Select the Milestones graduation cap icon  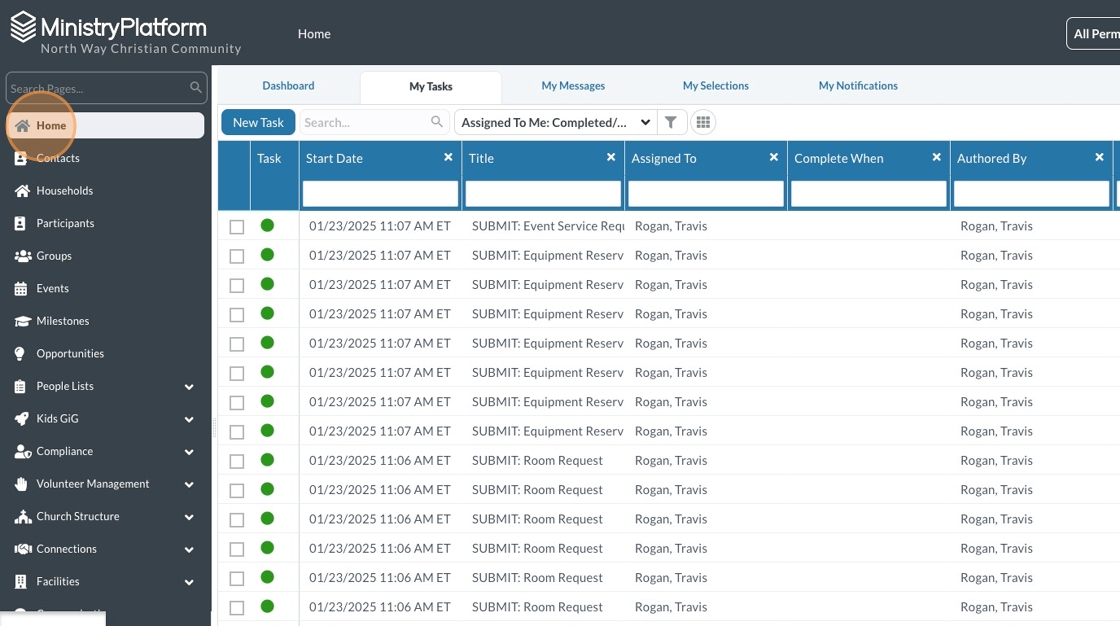pyautogui.click(x=21, y=321)
